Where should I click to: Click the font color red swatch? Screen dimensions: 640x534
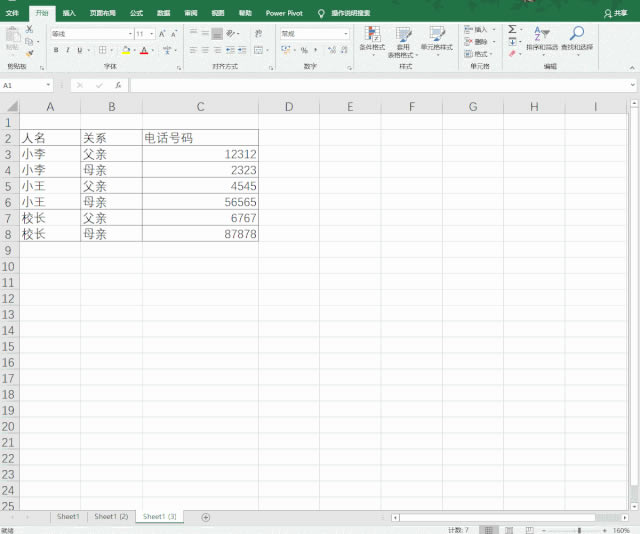[x=144, y=50]
